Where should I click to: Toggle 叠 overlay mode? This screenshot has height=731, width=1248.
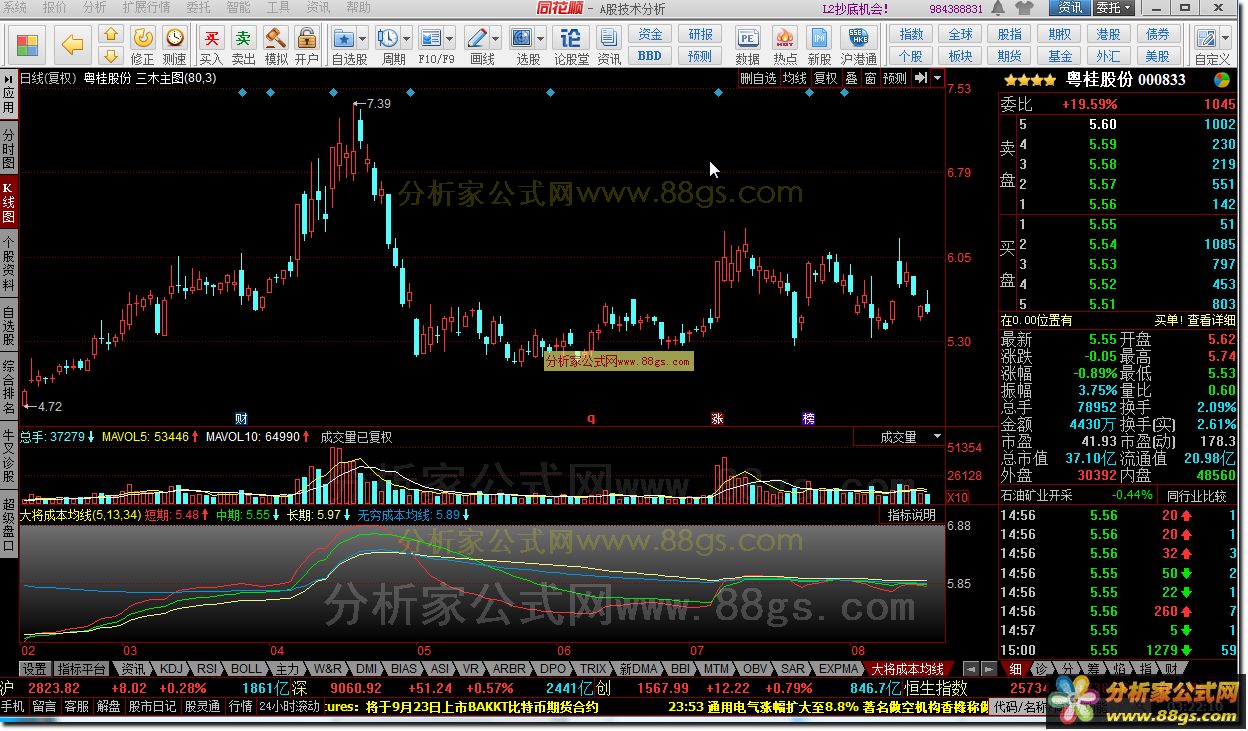852,78
